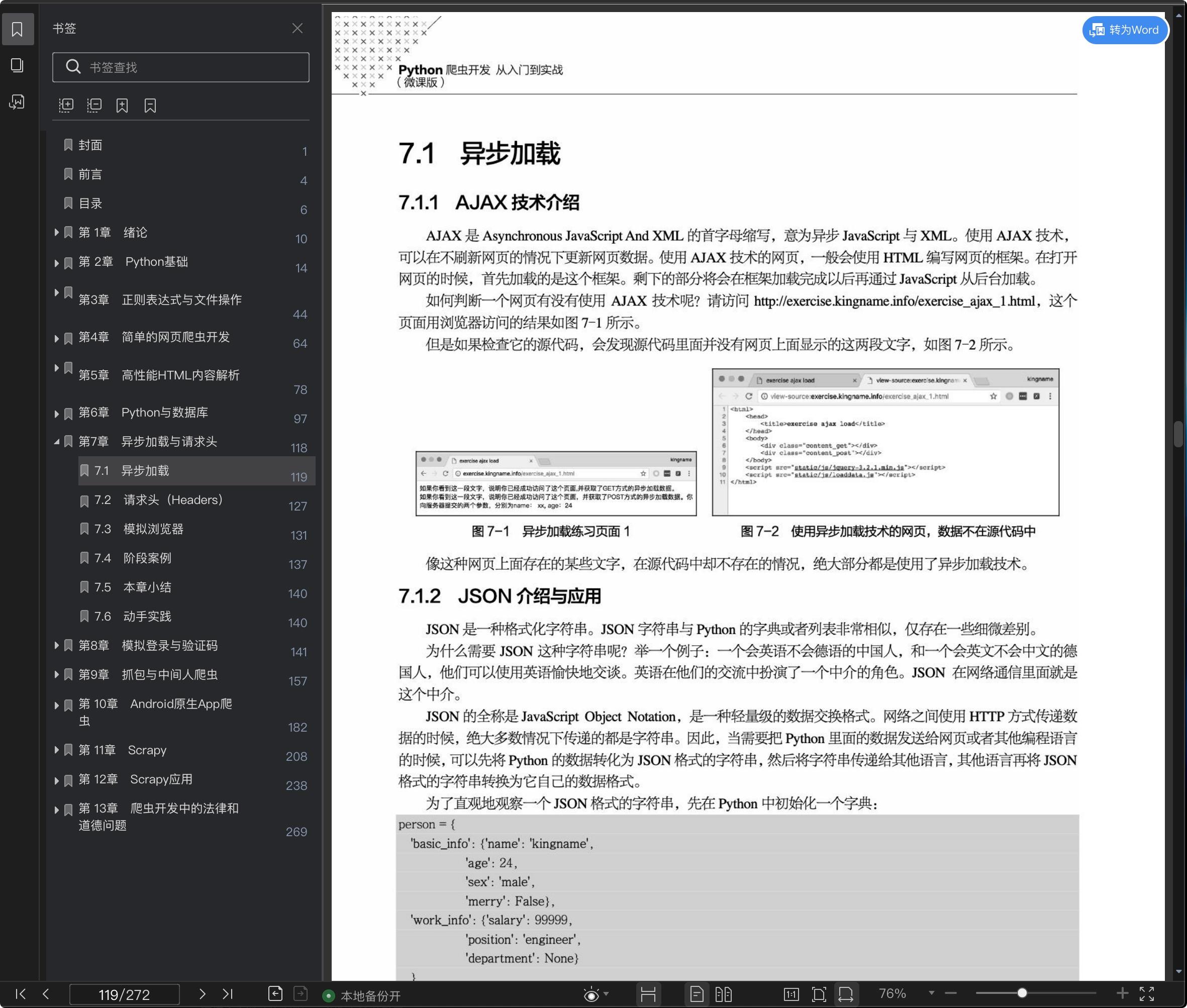Image resolution: width=1187 pixels, height=1008 pixels.
Task: Switch to two-page view
Action: (724, 994)
